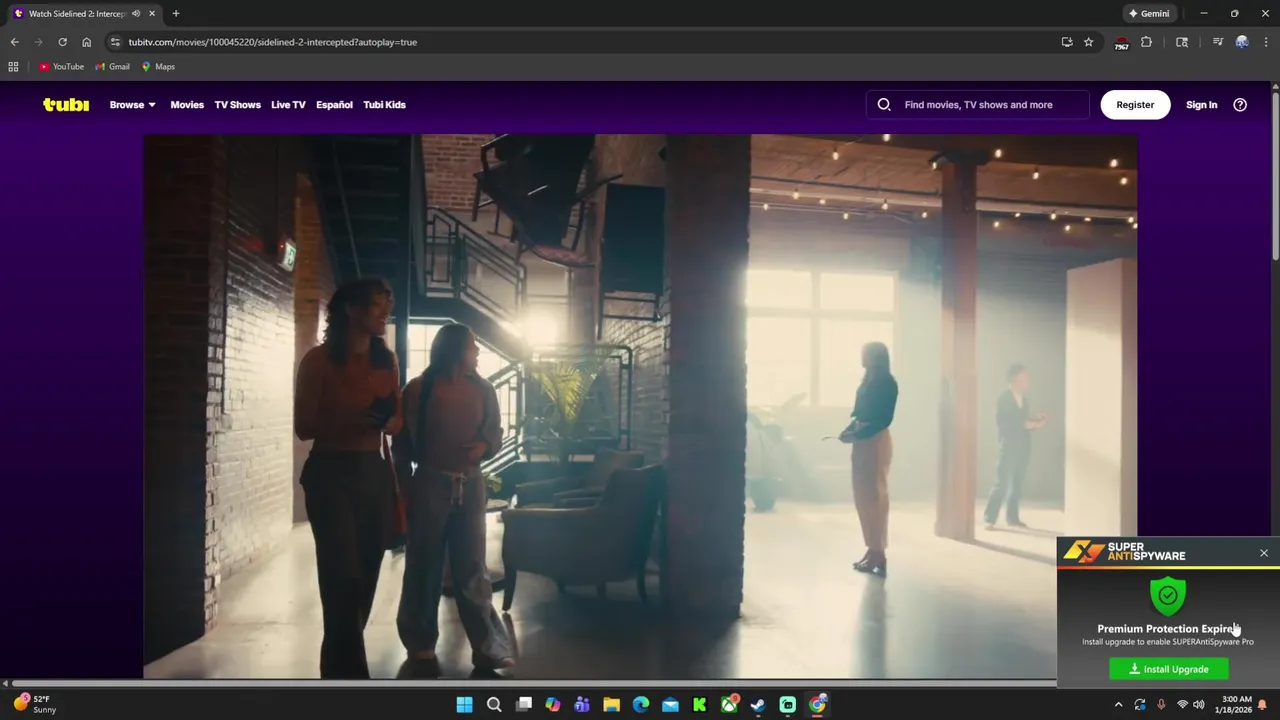This screenshot has height=720, width=1280.
Task: Open the Extensions puzzle icon
Action: (1146, 42)
